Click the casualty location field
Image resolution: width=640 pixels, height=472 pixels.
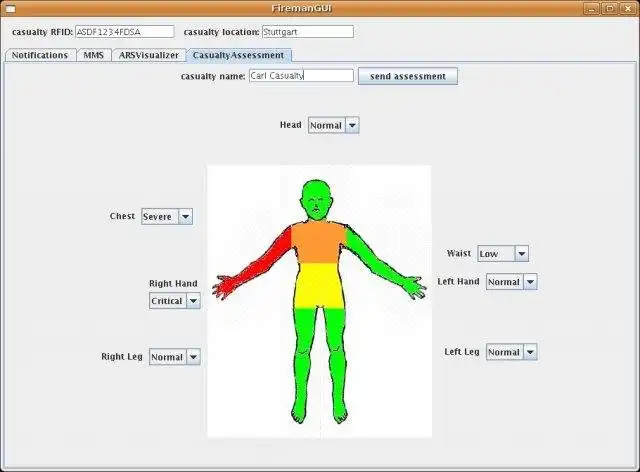pos(307,32)
